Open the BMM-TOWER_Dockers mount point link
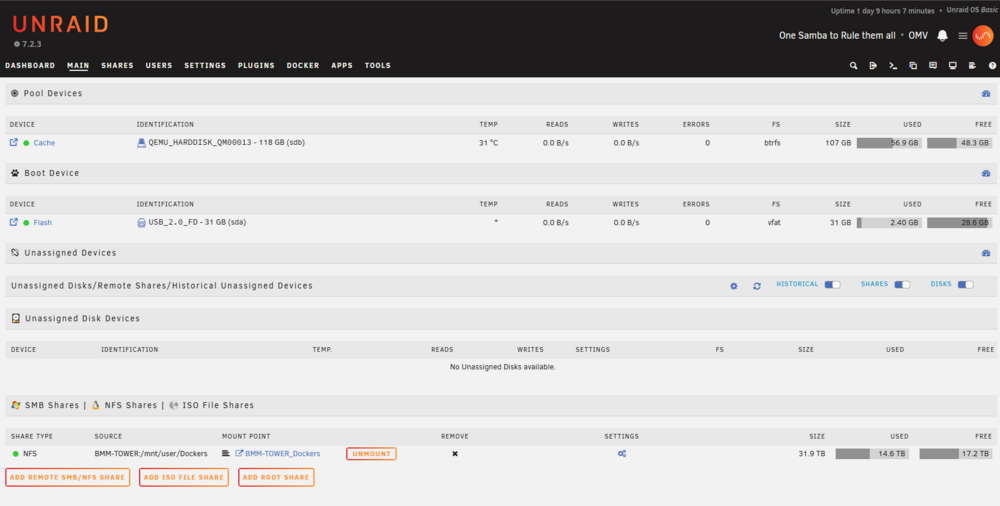 point(283,454)
